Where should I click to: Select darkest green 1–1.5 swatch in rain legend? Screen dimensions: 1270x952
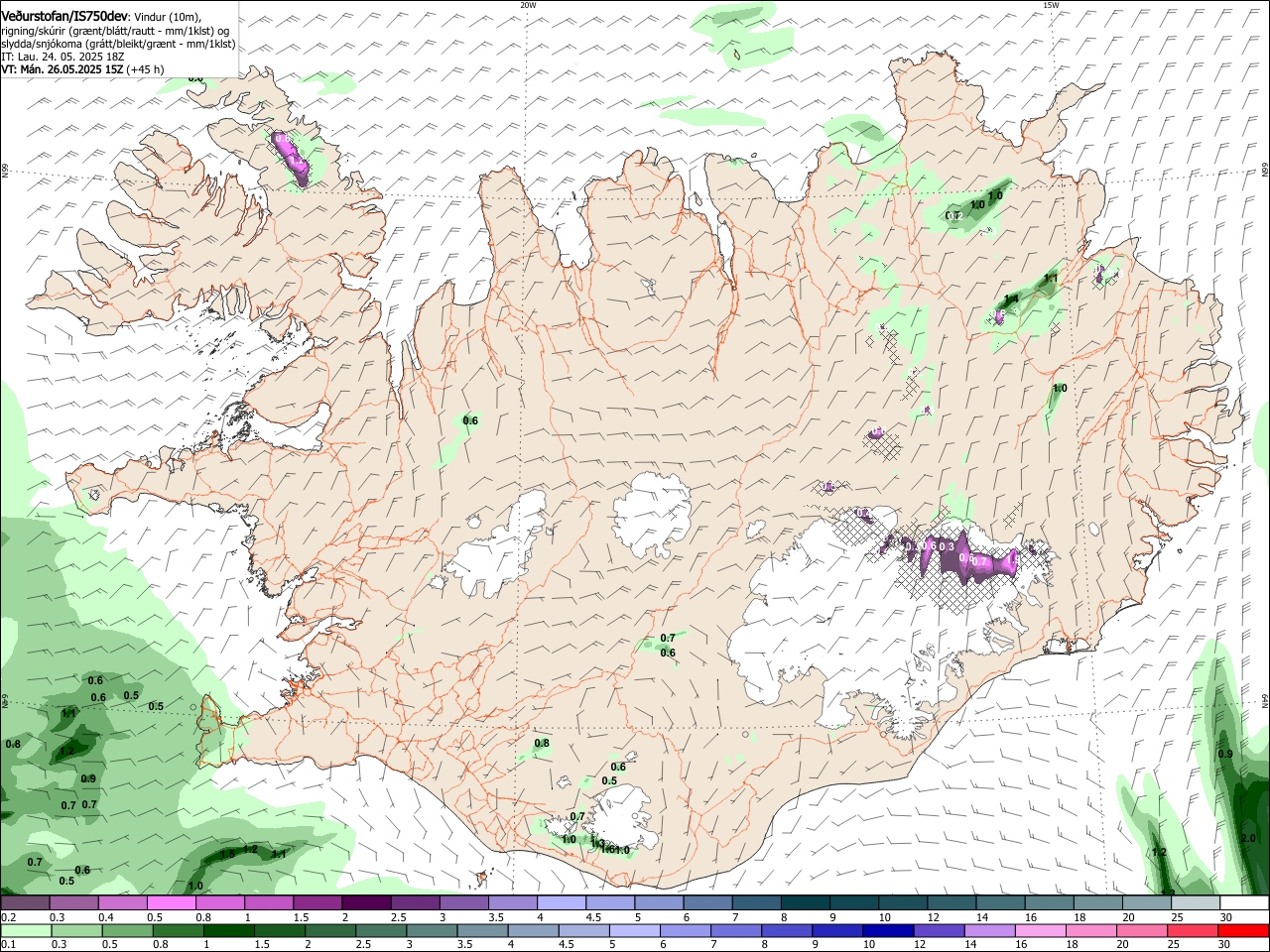pyautogui.click(x=230, y=931)
